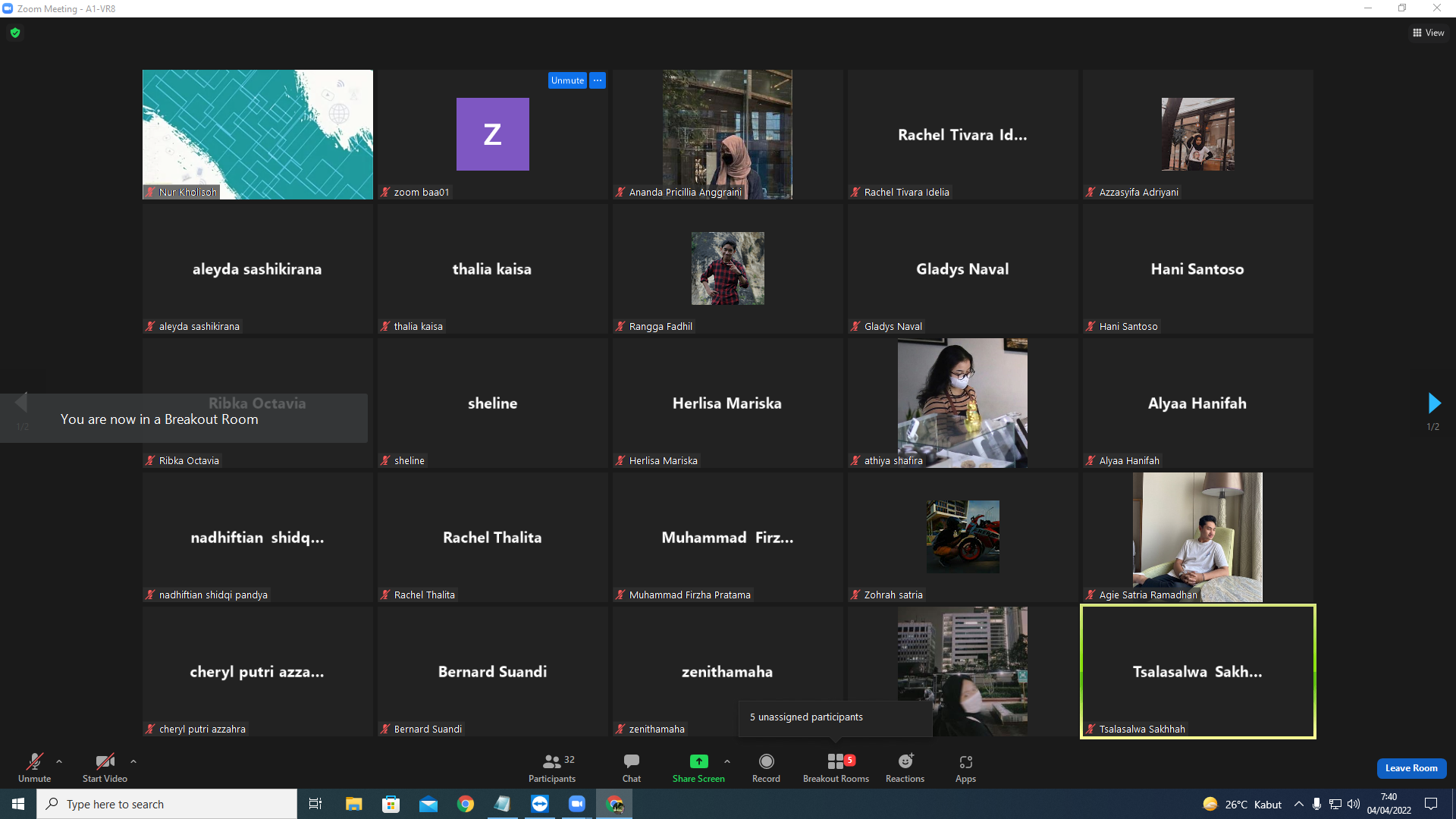This screenshot has width=1456, height=819.
Task: Open the network icon in system tray
Action: [x=1335, y=804]
